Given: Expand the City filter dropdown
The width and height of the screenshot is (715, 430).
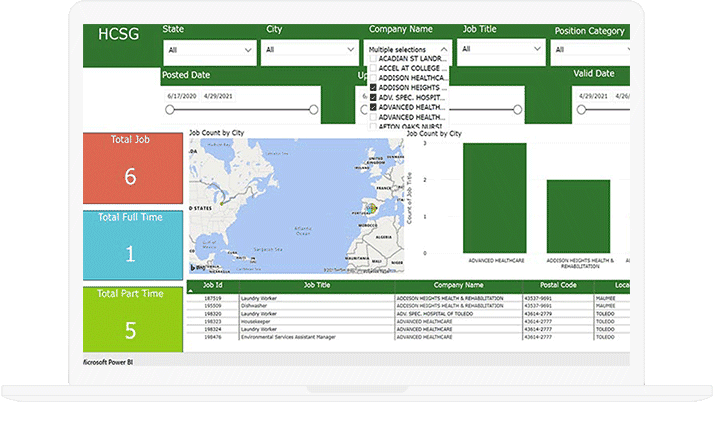Looking at the screenshot, I should [309, 49].
